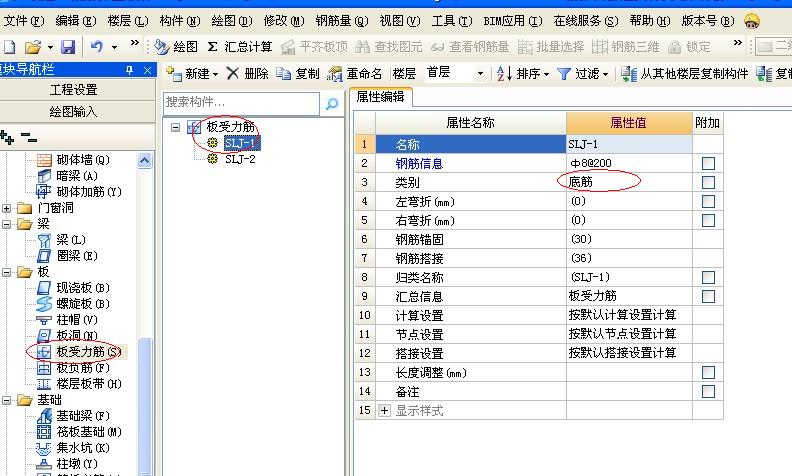Open the 在线服务(S) menu
This screenshot has height=476, width=792.
pyautogui.click(x=585, y=21)
